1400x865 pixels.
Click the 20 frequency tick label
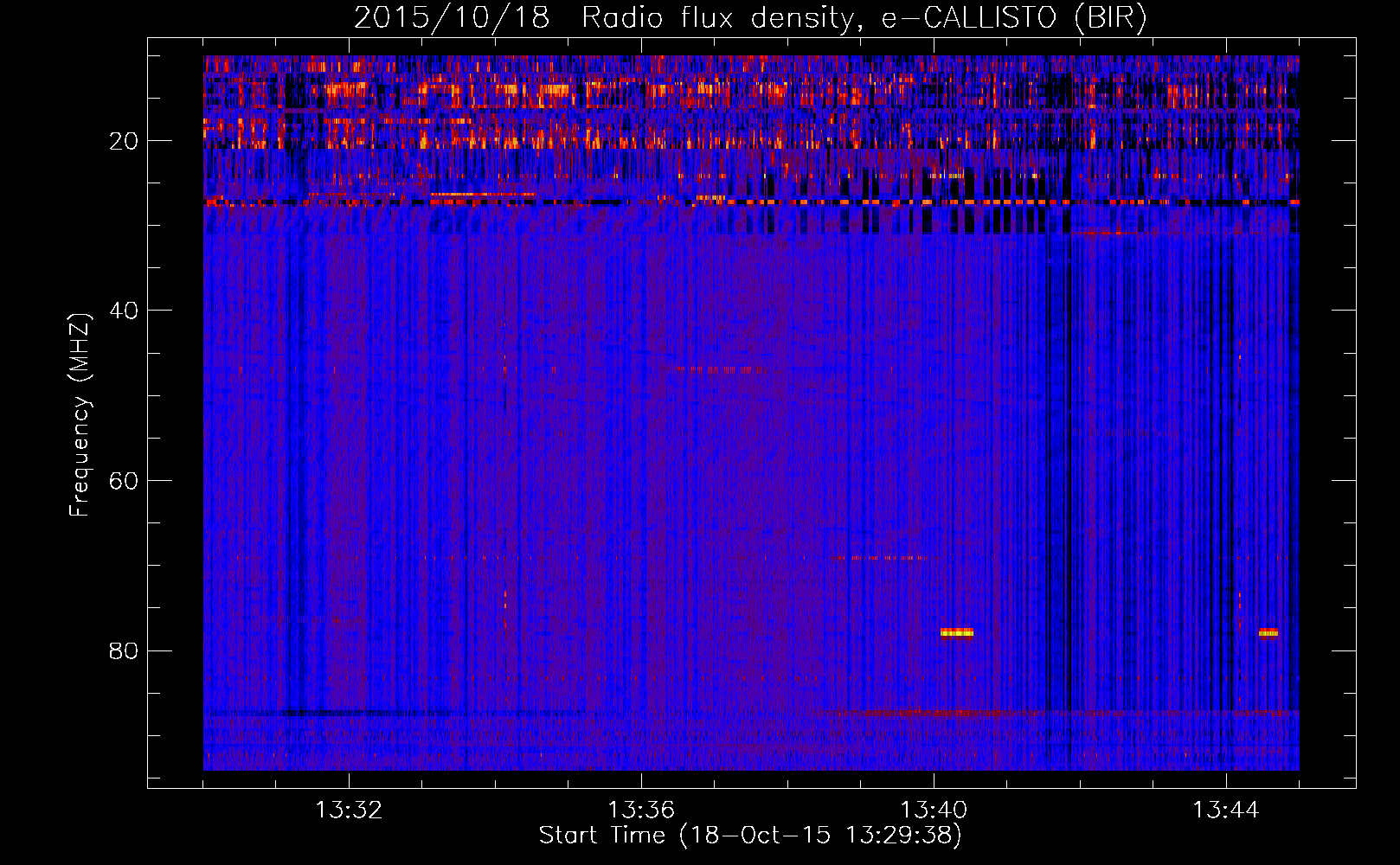click(x=124, y=141)
